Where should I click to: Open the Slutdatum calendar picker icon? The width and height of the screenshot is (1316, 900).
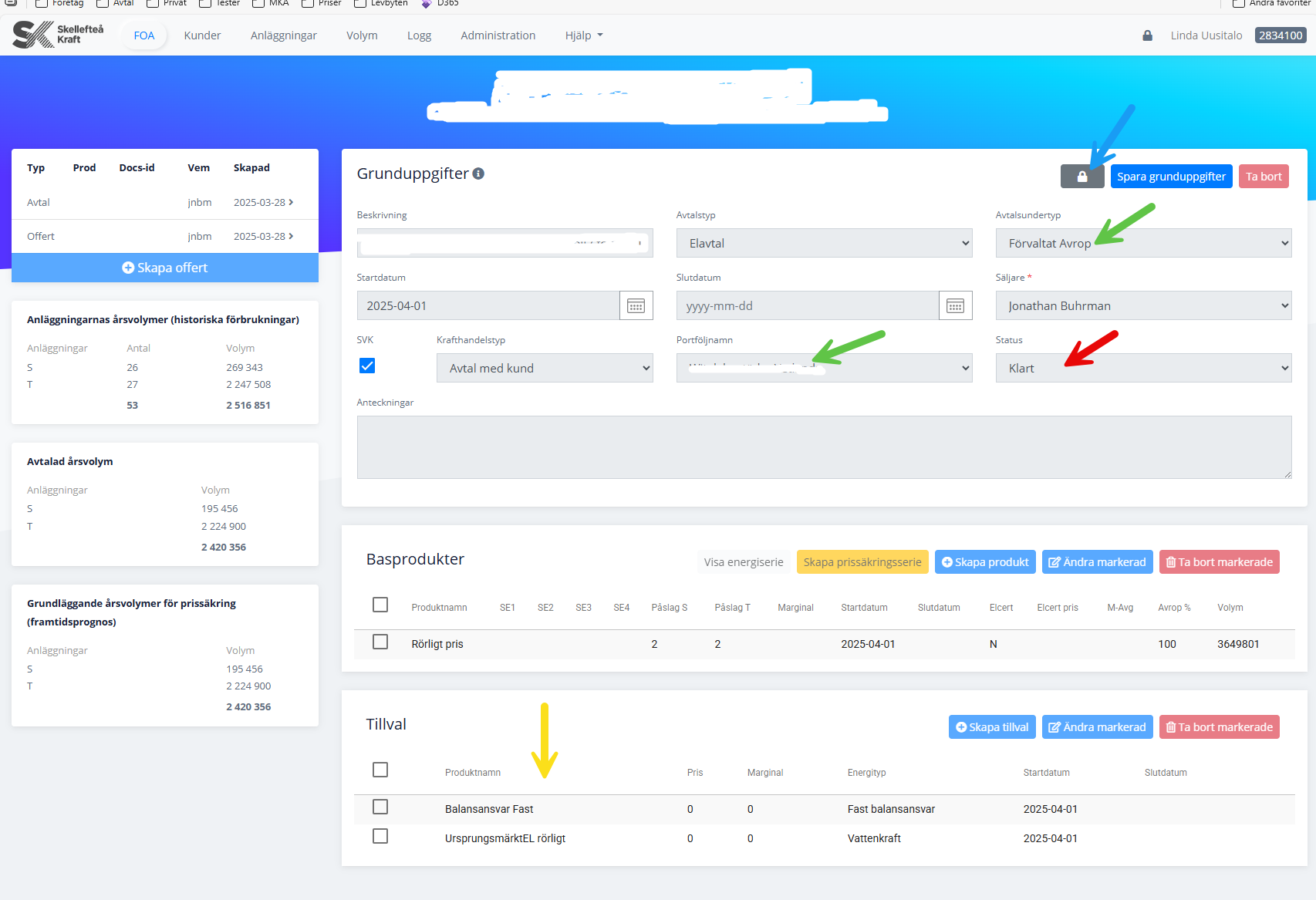point(955,306)
